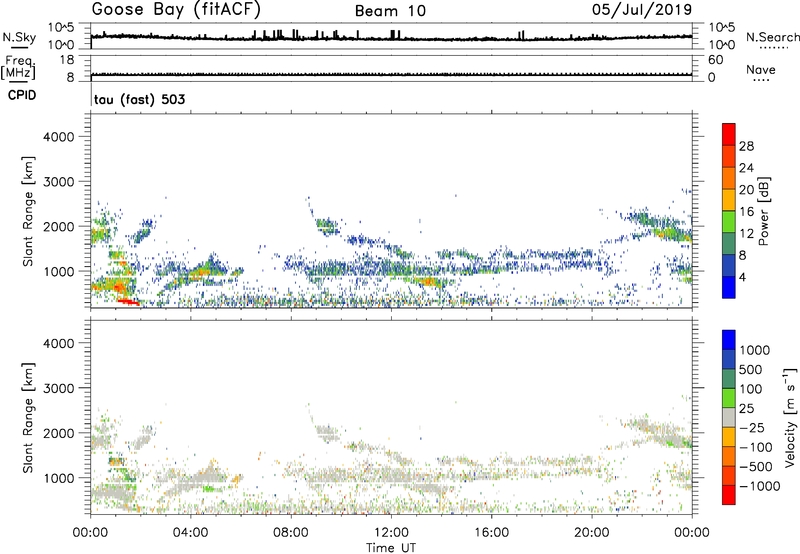This screenshot has height=554, width=800.
Task: Click the "Time UT" axis title
Action: [391, 548]
